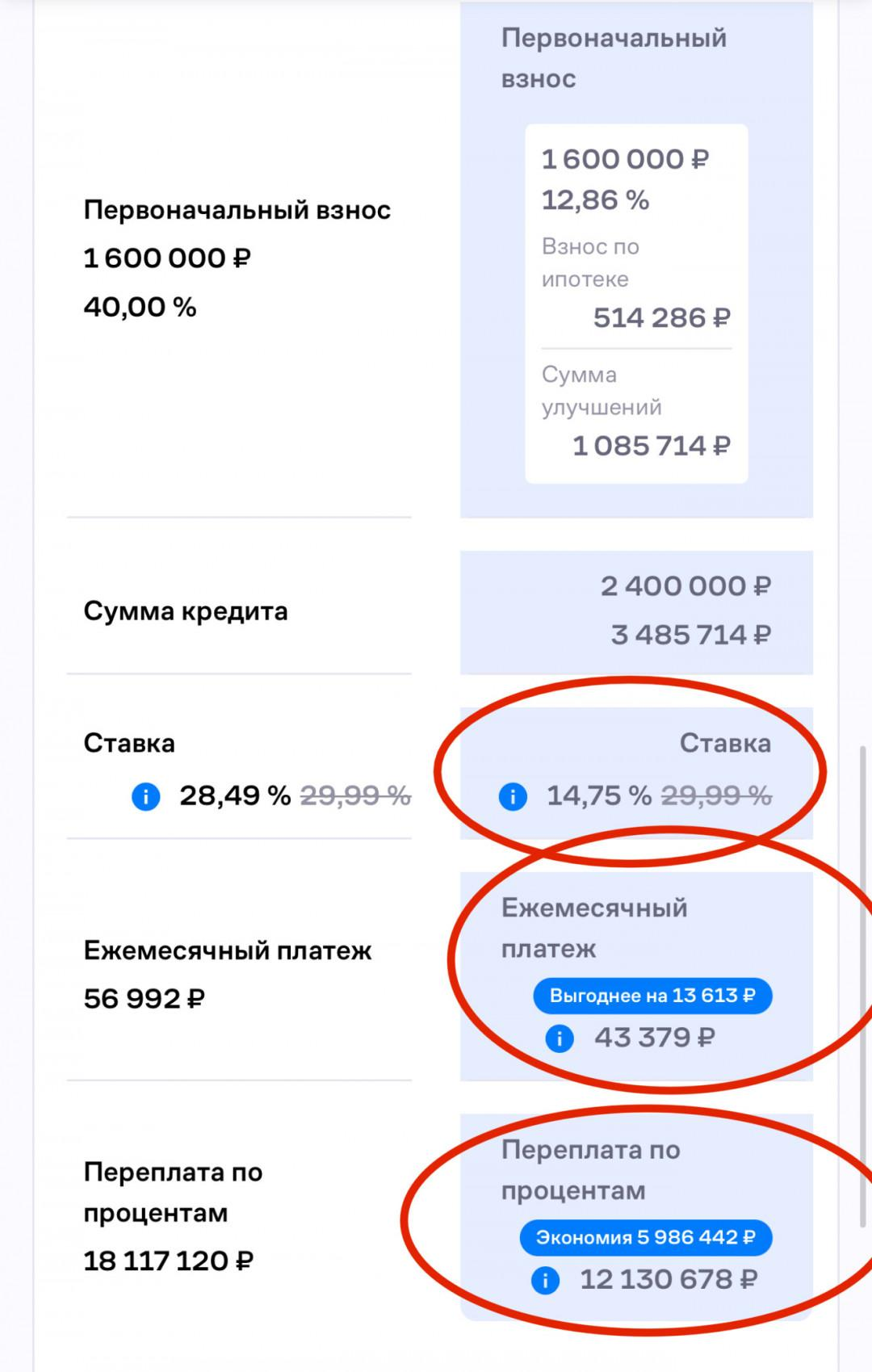Open info icon next to 12 130 678 ₽
The width and height of the screenshot is (872, 1372).
[x=546, y=1280]
